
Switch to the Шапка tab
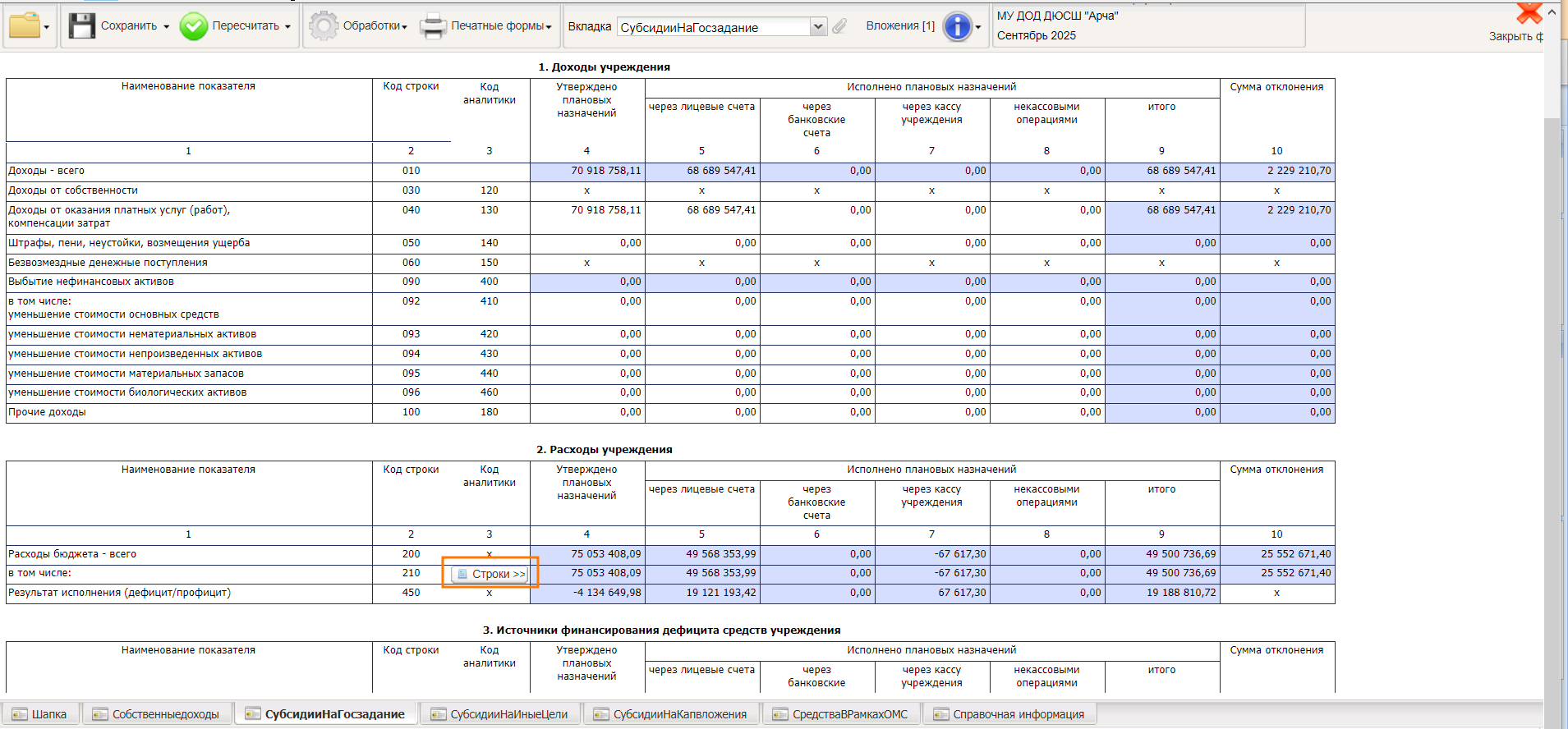tap(40, 714)
